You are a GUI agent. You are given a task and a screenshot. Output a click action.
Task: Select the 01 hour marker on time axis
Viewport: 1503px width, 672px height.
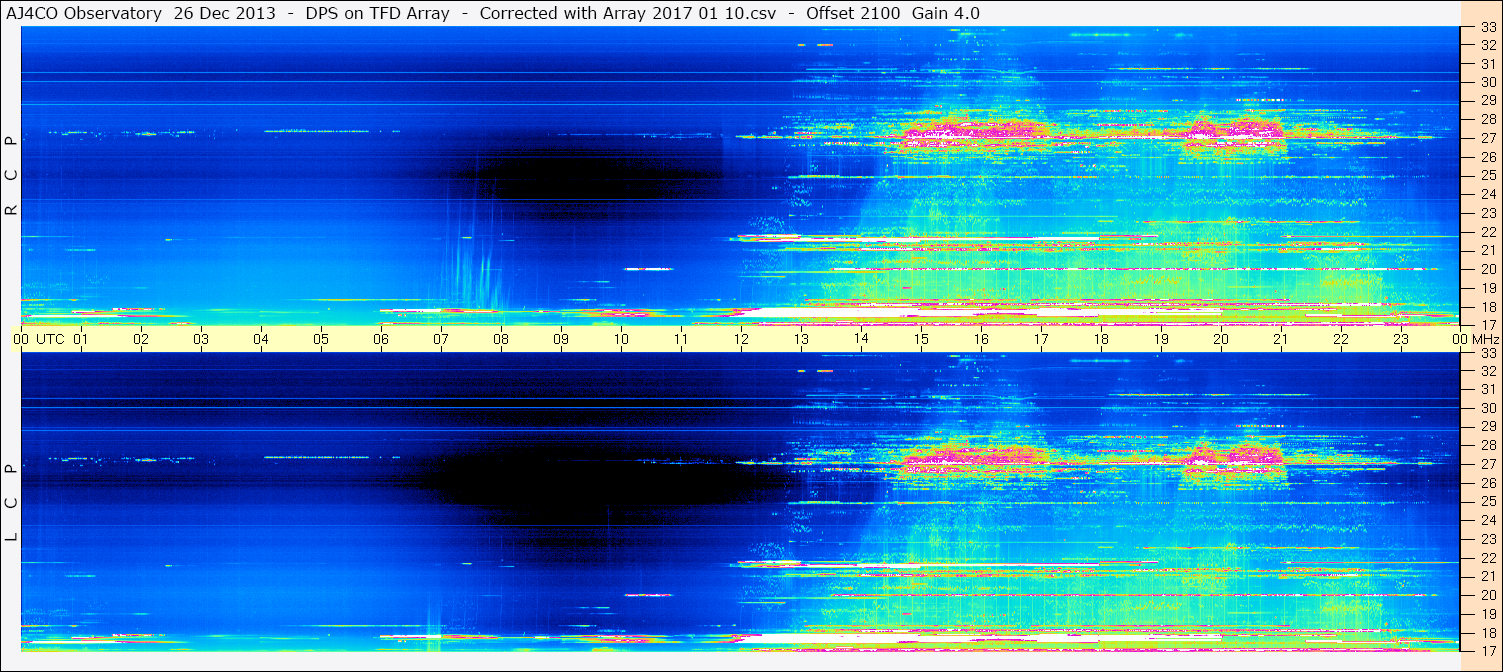coord(81,339)
